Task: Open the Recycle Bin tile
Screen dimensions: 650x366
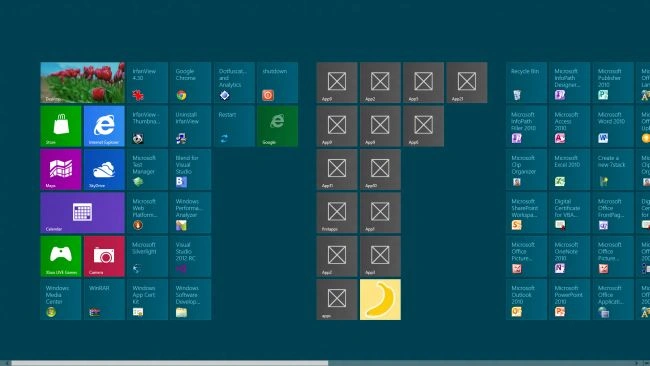Action: click(x=526, y=82)
